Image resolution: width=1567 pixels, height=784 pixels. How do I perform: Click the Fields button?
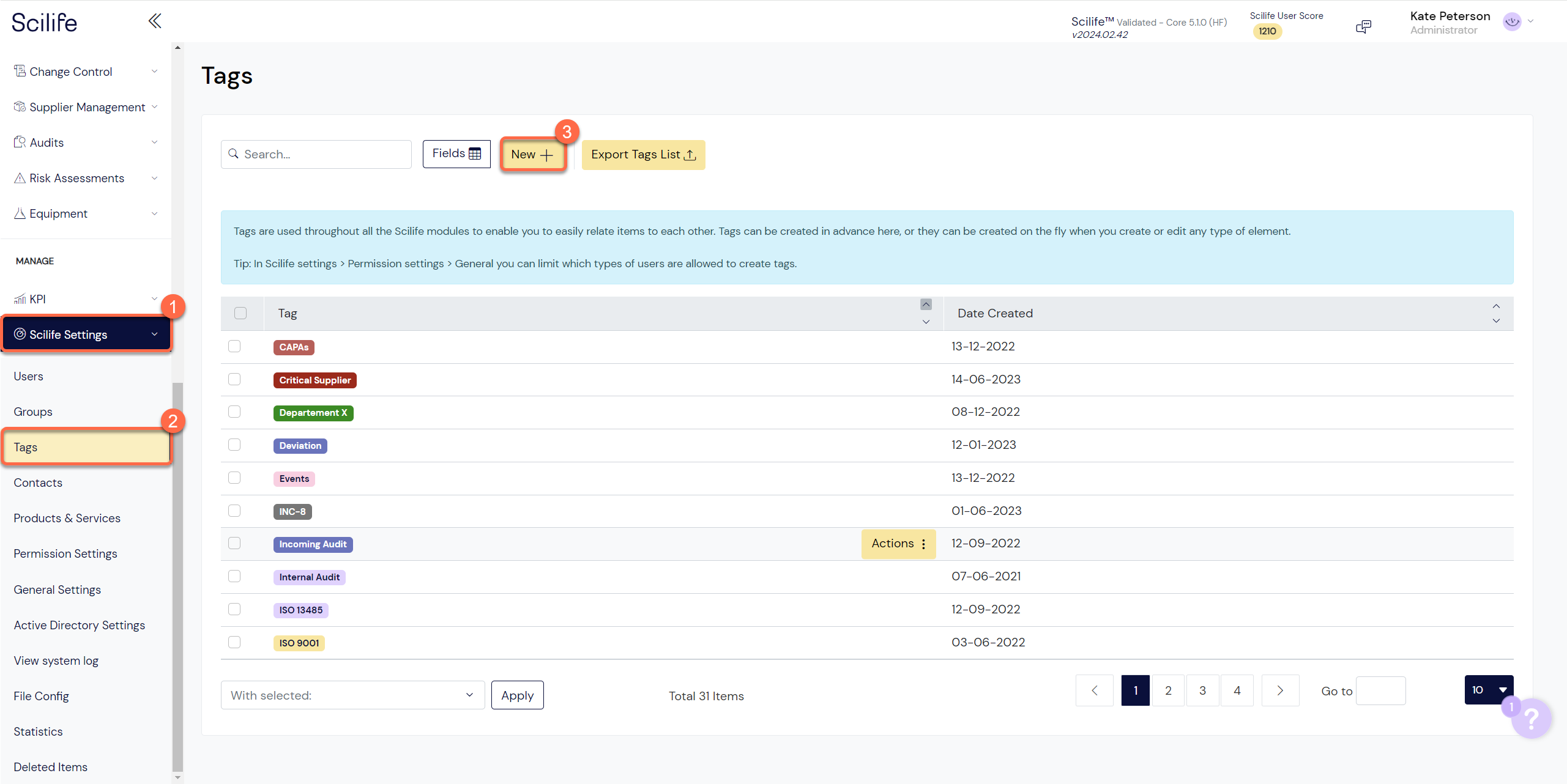point(456,153)
